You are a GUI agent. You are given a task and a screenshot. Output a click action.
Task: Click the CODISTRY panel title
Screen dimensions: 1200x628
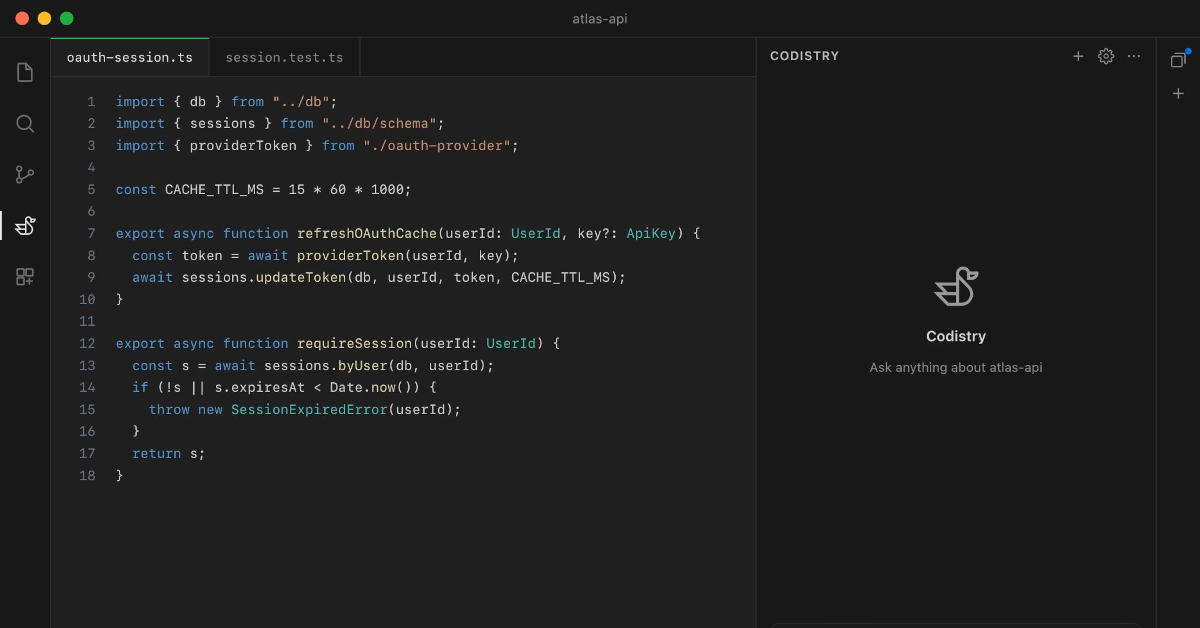click(x=804, y=56)
